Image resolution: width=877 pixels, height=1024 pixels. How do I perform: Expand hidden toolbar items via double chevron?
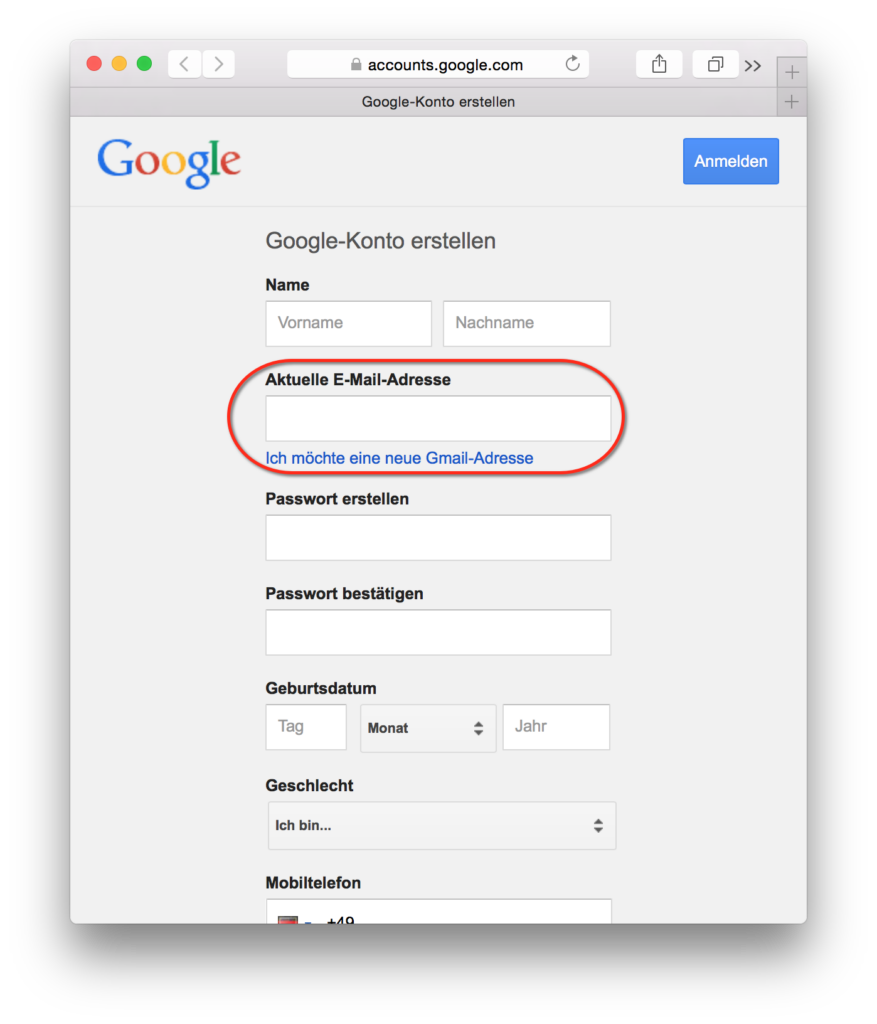click(753, 65)
